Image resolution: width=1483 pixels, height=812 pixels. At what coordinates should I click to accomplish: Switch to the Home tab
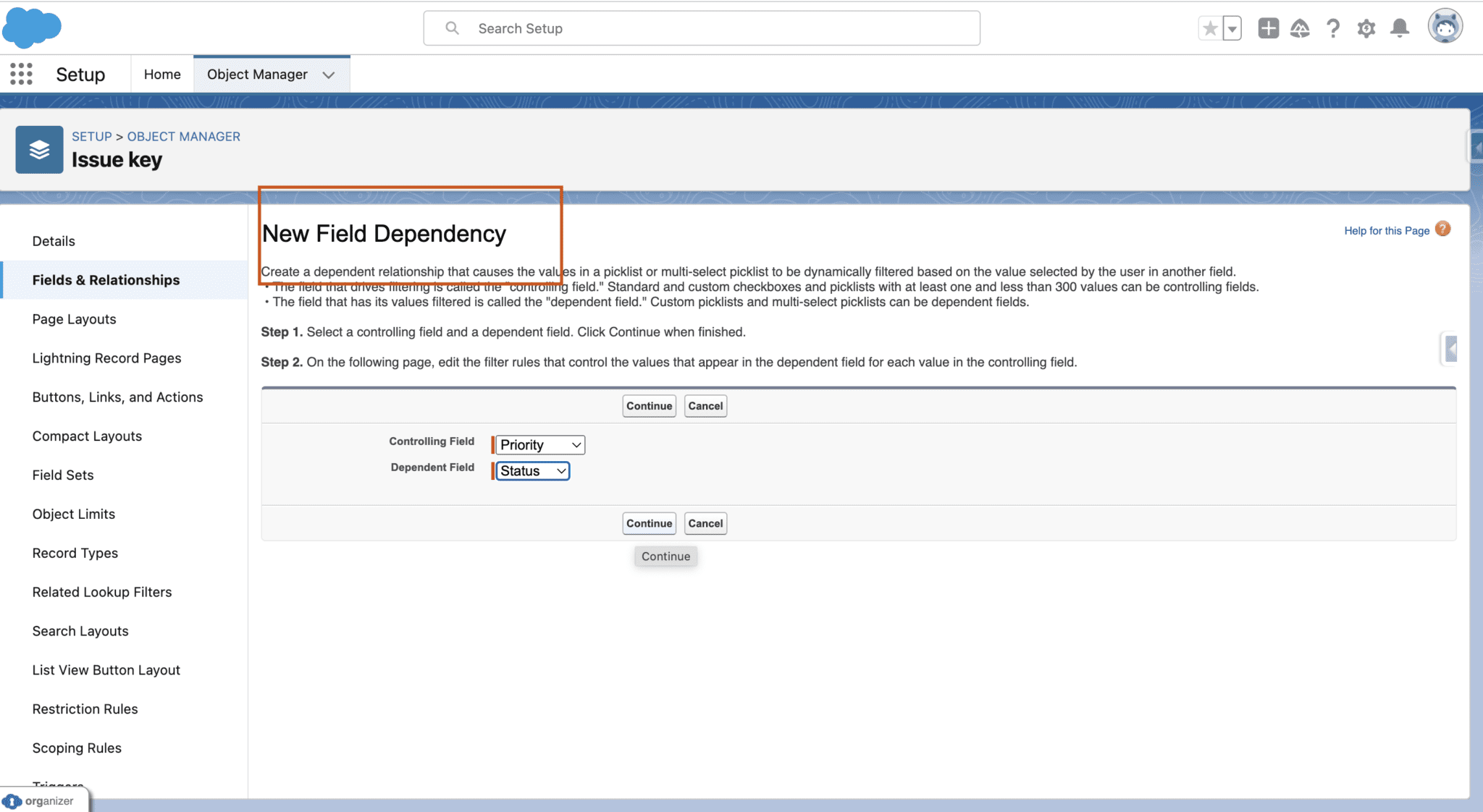(161, 74)
